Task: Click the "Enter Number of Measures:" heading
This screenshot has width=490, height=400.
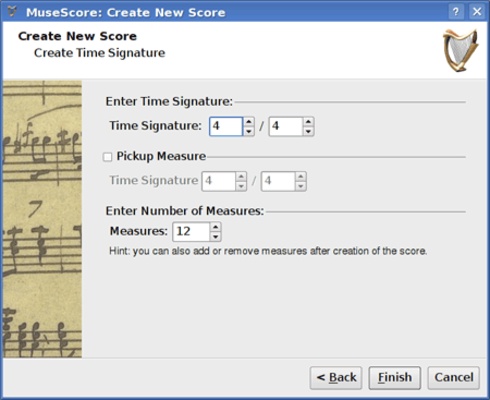Action: tap(185, 211)
